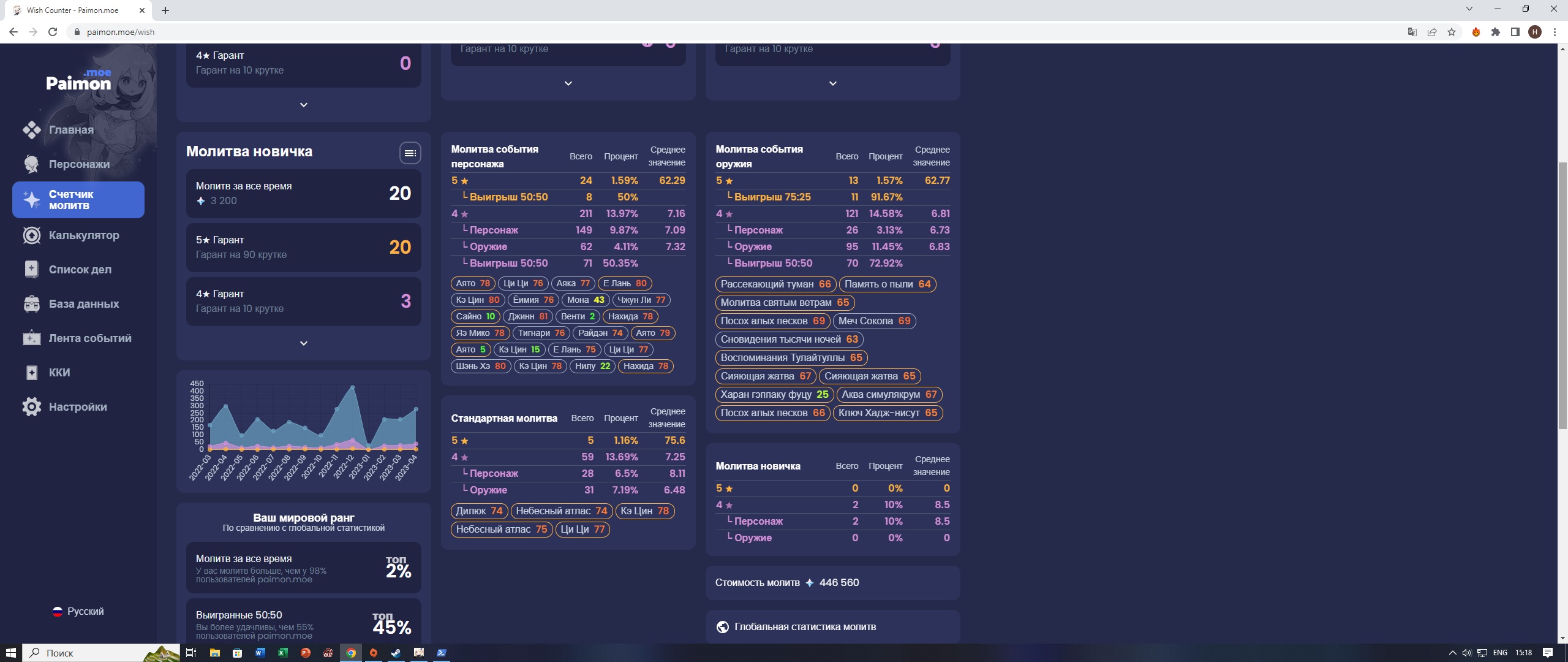Expand the chevron above Молитва новичка heading
1568x662 pixels.
pos(304,105)
